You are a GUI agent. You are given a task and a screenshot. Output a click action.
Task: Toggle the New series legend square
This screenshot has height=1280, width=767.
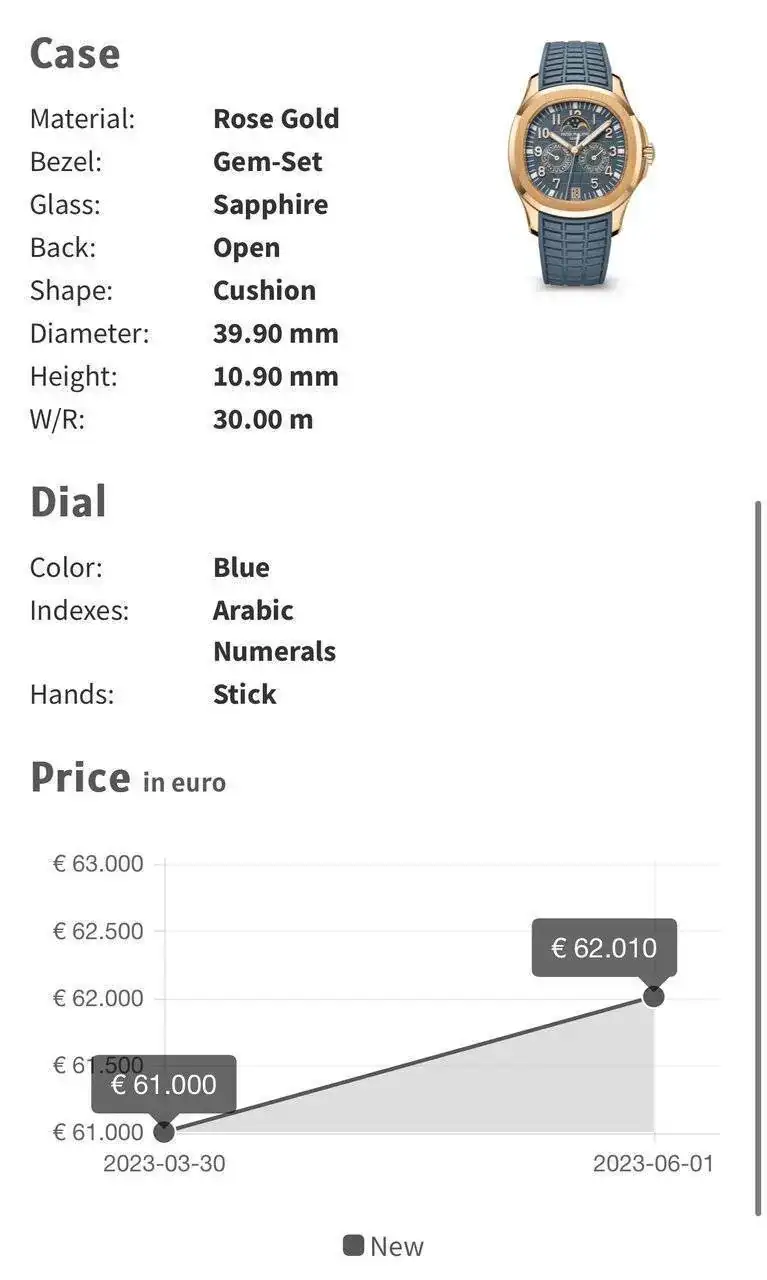353,1245
